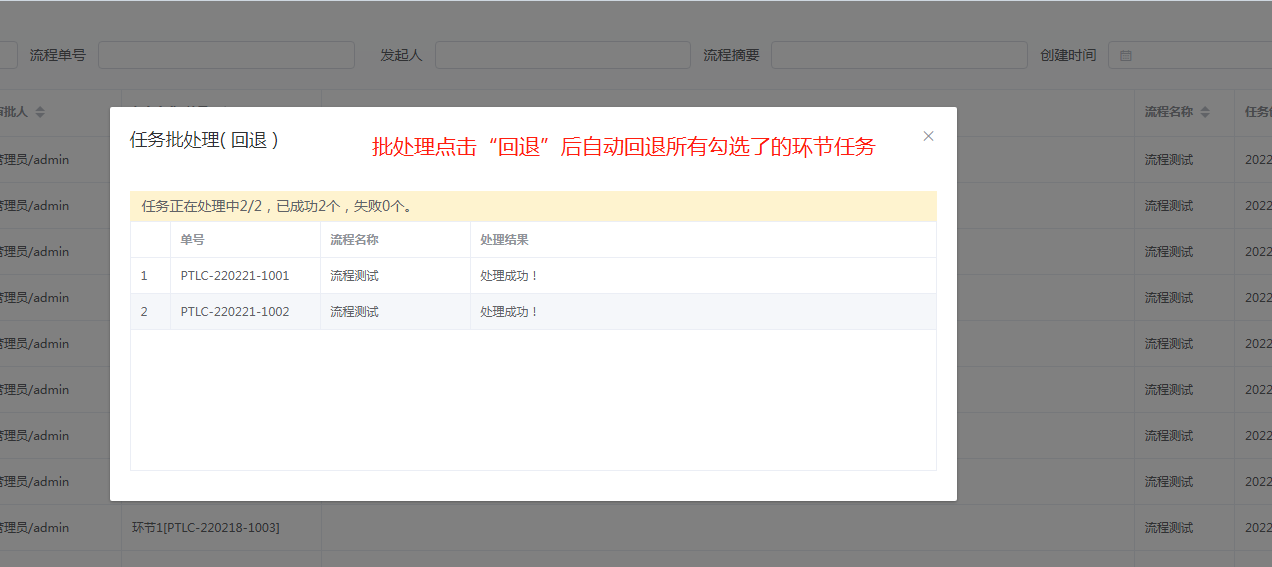
Task: Select dialog row PTLC-220221-1002
Action: pyautogui.click(x=235, y=312)
